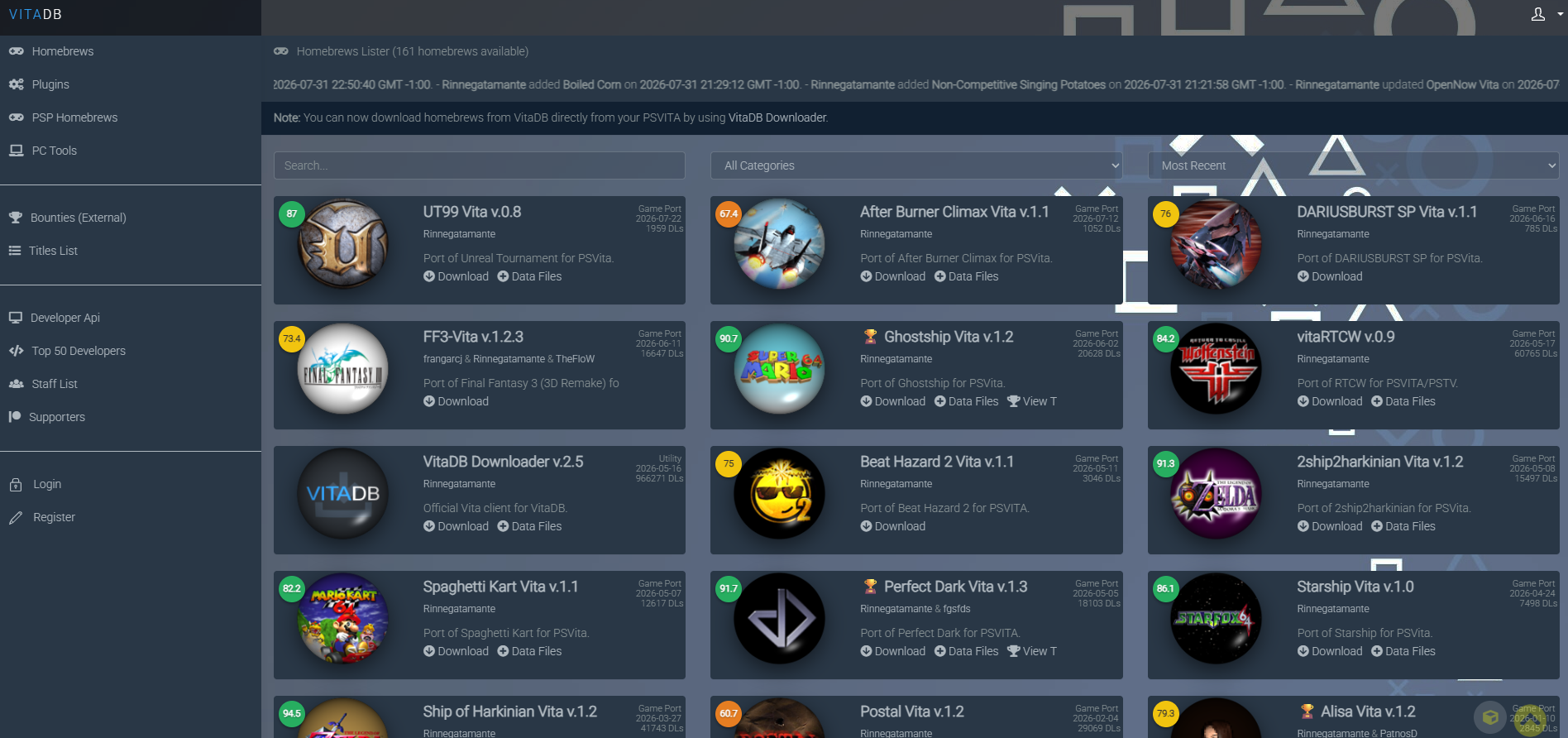Click the 75 rating badge on Beat Hazard 2
This screenshot has width=1568, height=738.
tap(729, 463)
